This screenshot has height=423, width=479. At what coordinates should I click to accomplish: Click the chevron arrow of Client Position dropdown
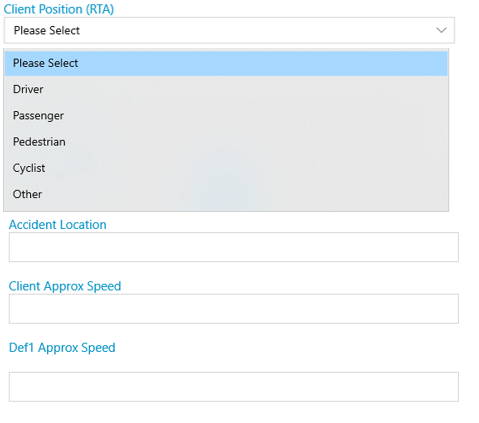[x=441, y=30]
